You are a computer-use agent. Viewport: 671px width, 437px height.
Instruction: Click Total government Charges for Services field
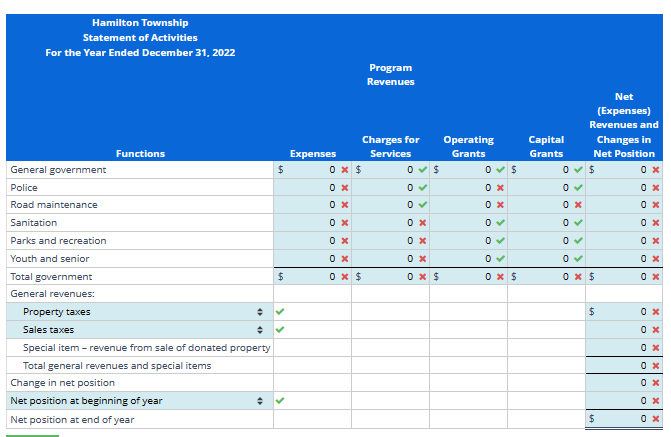click(x=390, y=276)
